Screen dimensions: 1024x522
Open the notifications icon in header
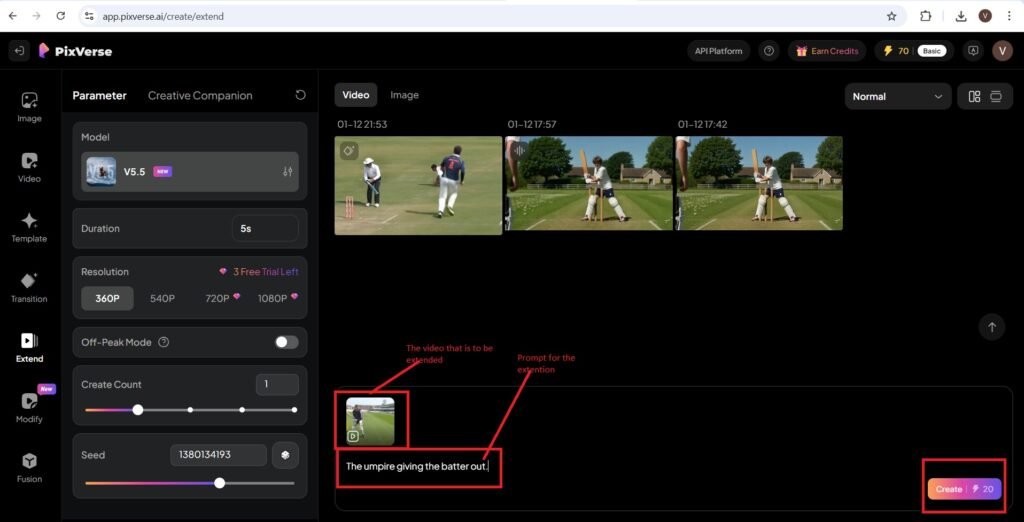[973, 51]
